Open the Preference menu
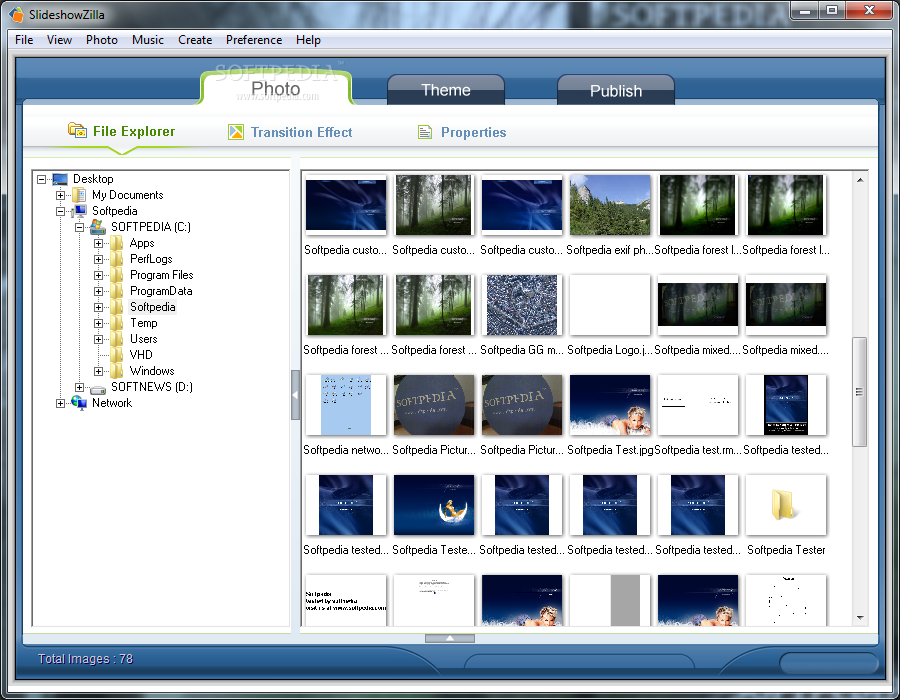This screenshot has width=900, height=700. [254, 40]
